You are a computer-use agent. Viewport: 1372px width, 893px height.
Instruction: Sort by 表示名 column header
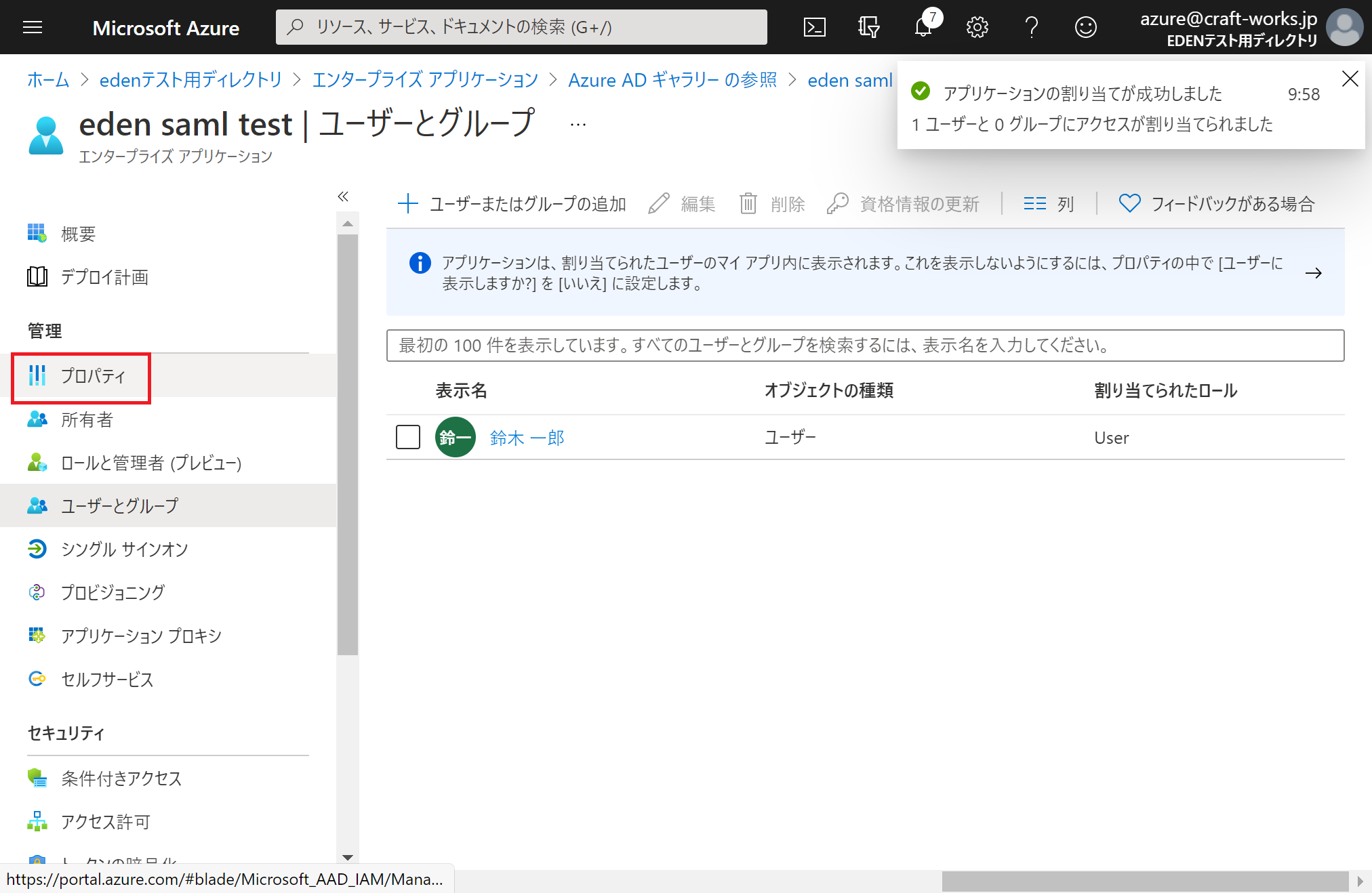[461, 390]
